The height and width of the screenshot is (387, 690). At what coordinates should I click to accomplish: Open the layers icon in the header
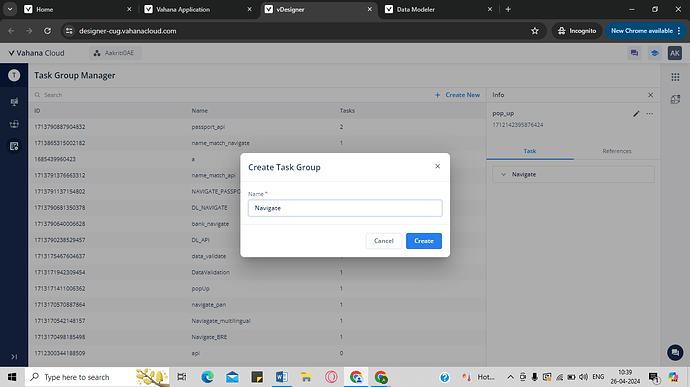[654, 53]
